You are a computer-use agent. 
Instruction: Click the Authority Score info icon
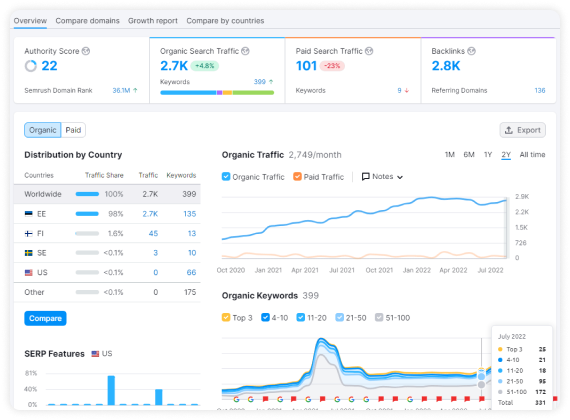tap(86, 51)
